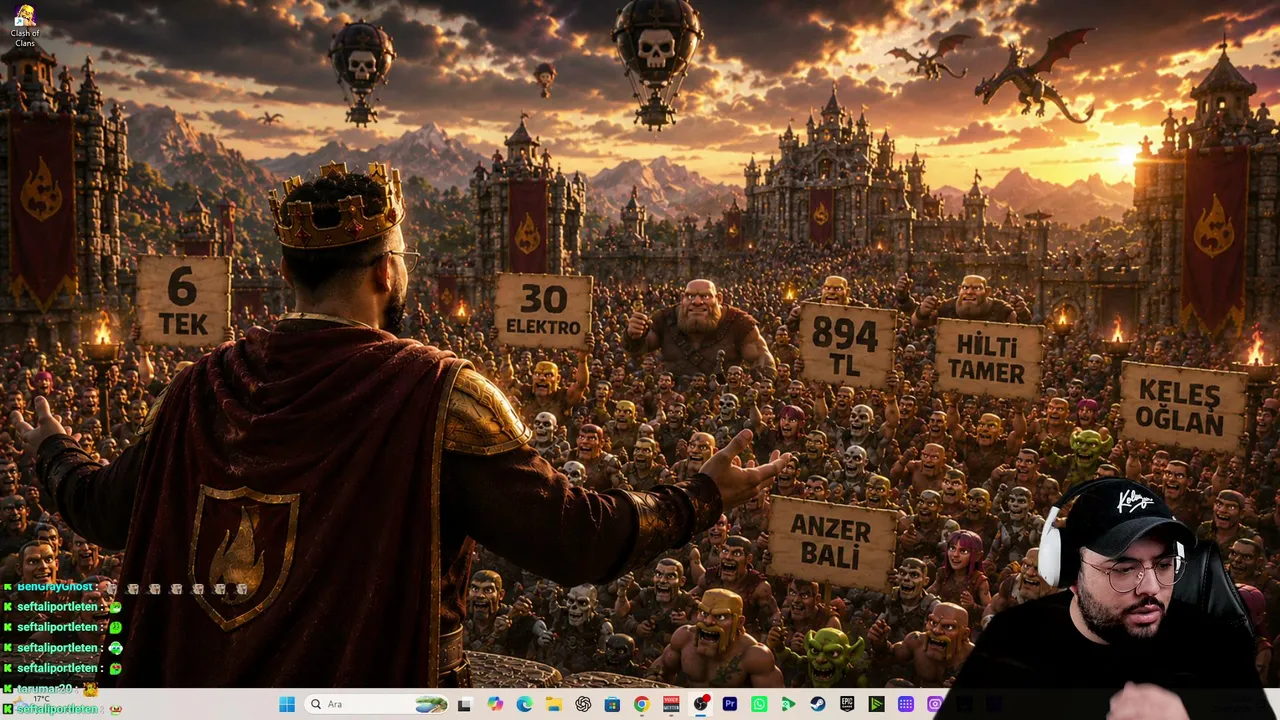Open the Voicemeeter taskbar icon

pyautogui.click(x=671, y=704)
